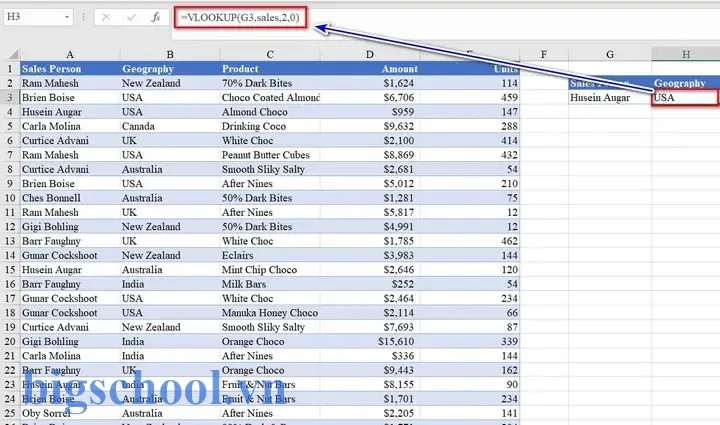This screenshot has width=720, height=425.
Task: Open the Name Box dropdown arrow
Action: 67,17
